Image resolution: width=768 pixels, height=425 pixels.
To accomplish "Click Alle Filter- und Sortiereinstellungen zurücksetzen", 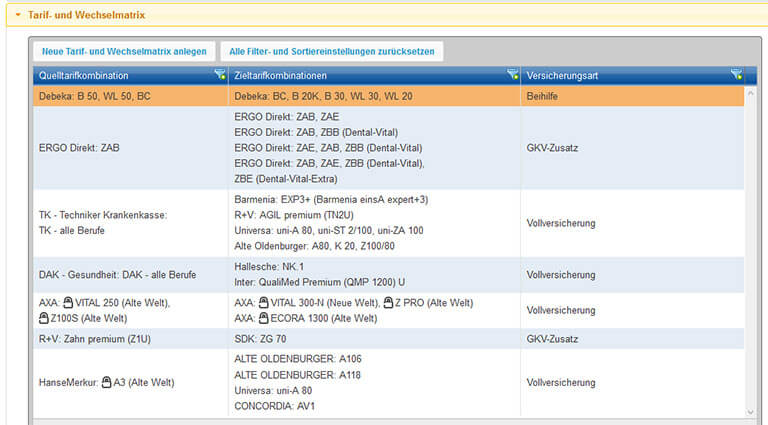I will 332,51.
